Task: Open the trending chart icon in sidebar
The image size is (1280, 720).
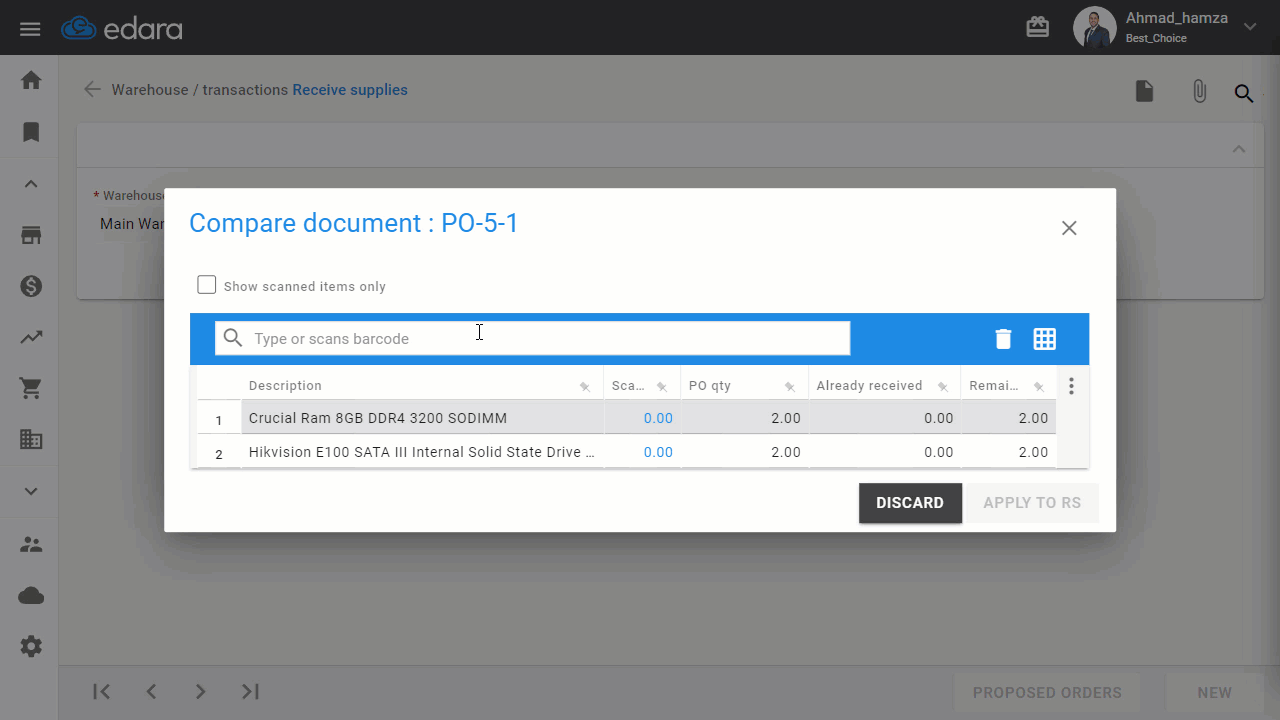Action: click(x=31, y=338)
